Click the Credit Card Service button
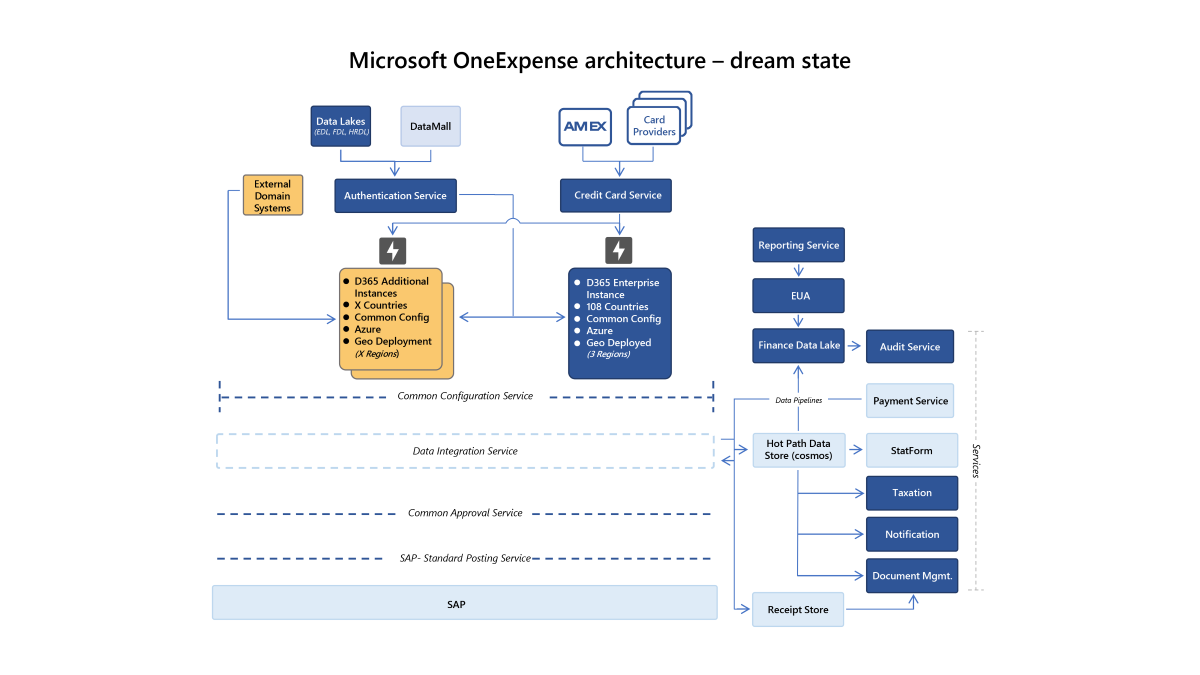 point(615,195)
